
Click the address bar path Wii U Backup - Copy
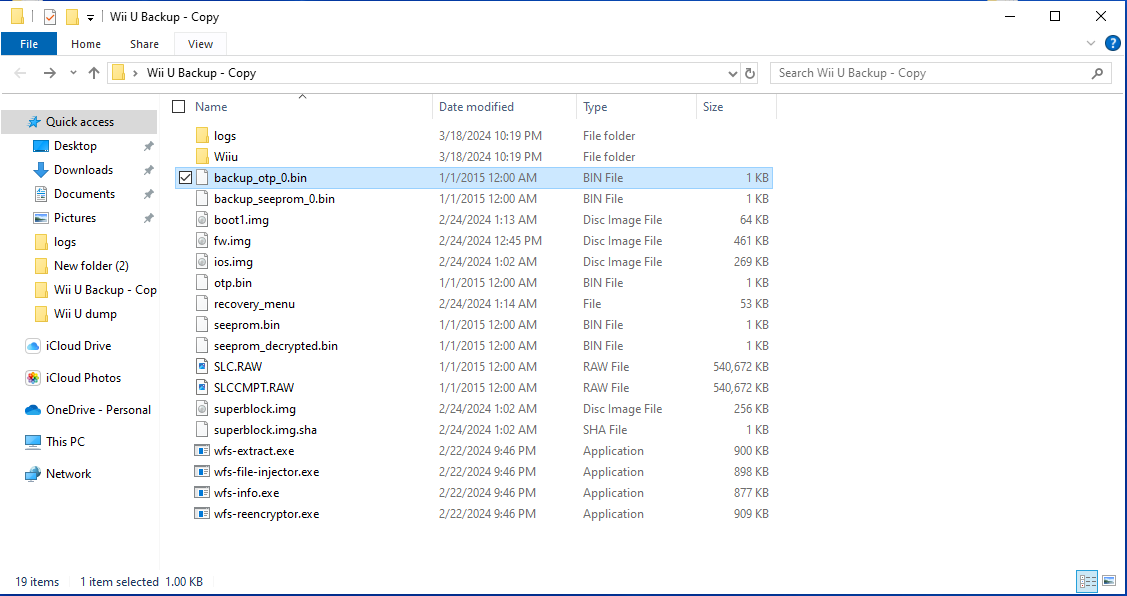point(201,73)
